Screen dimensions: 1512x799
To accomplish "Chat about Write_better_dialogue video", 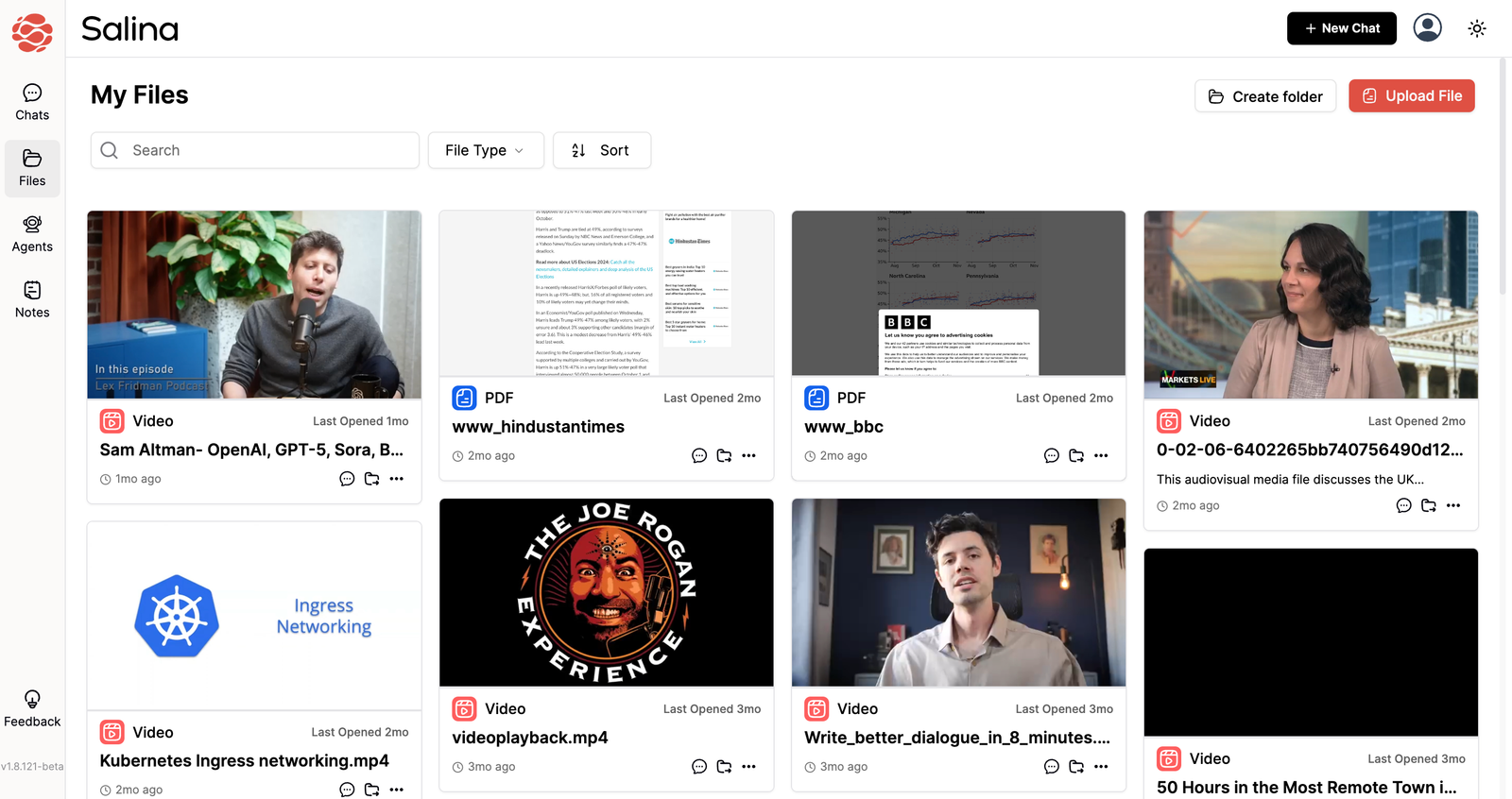I will (x=1052, y=766).
